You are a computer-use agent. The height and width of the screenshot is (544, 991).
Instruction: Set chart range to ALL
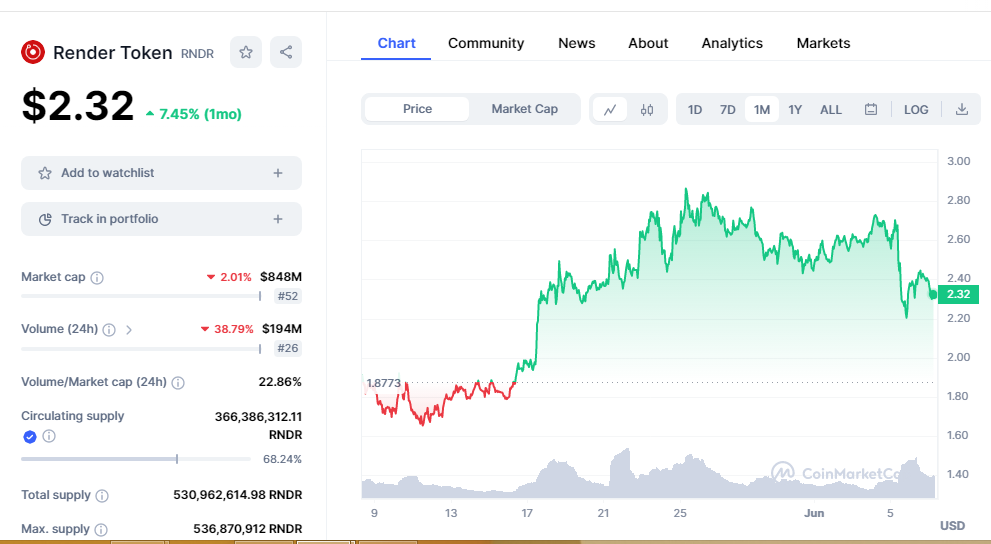(x=830, y=109)
